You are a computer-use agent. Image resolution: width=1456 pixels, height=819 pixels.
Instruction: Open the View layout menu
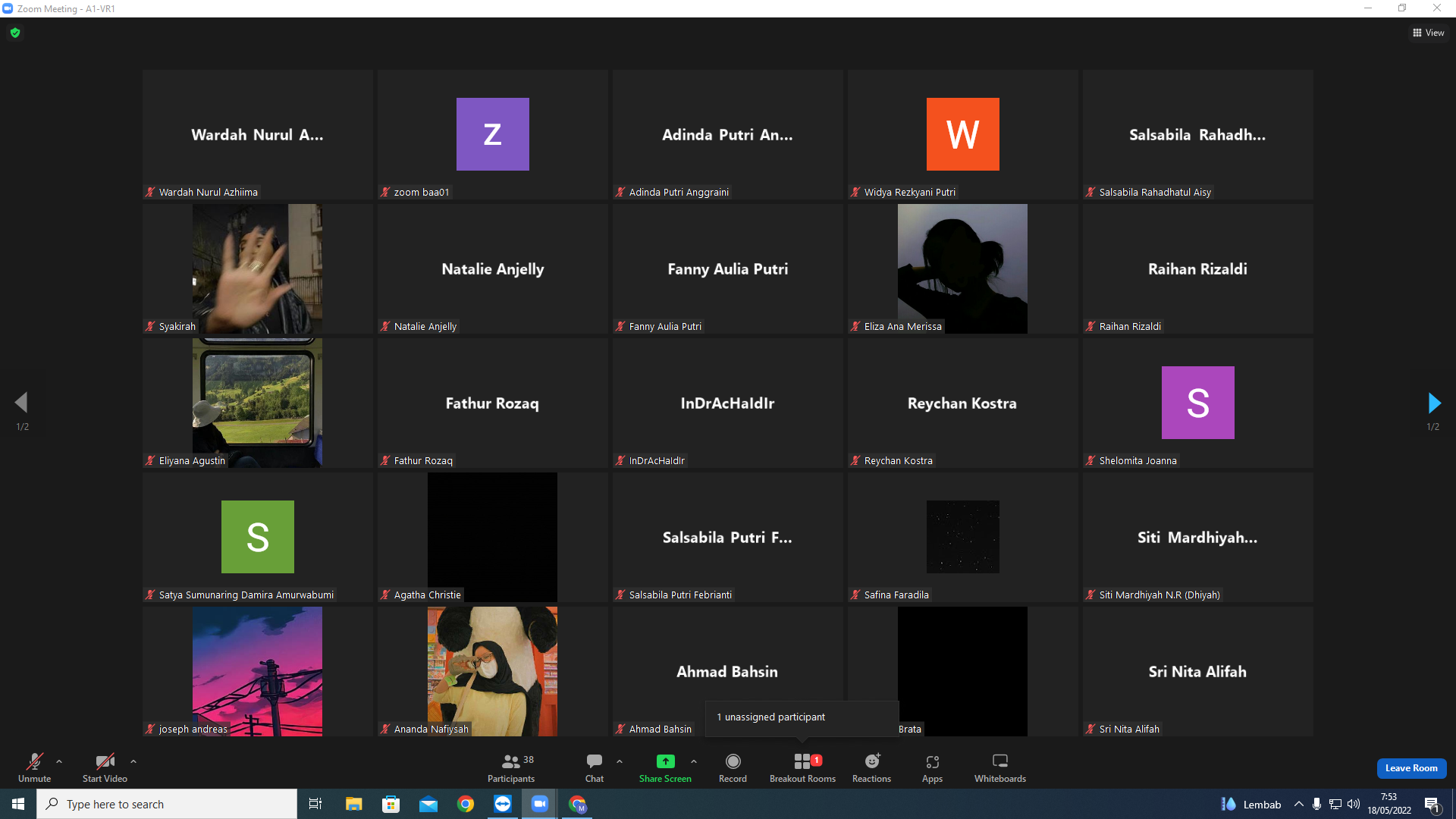tap(1429, 33)
